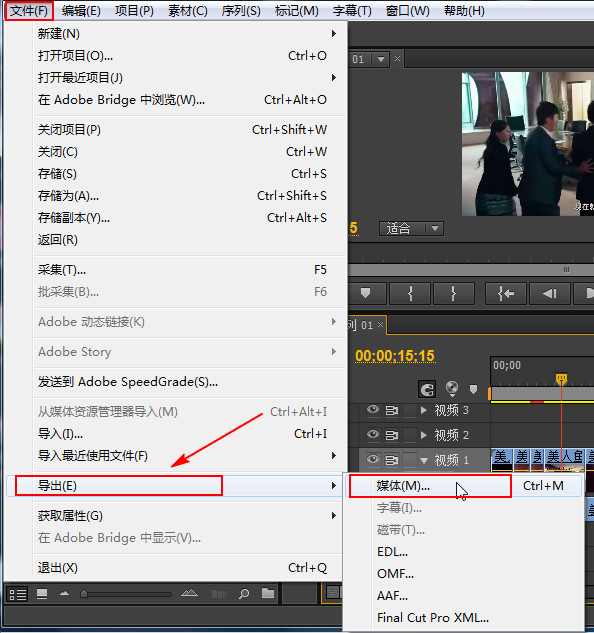Open the 序列(S) menu
Image resolution: width=594 pixels, height=633 pixels.
pos(241,10)
